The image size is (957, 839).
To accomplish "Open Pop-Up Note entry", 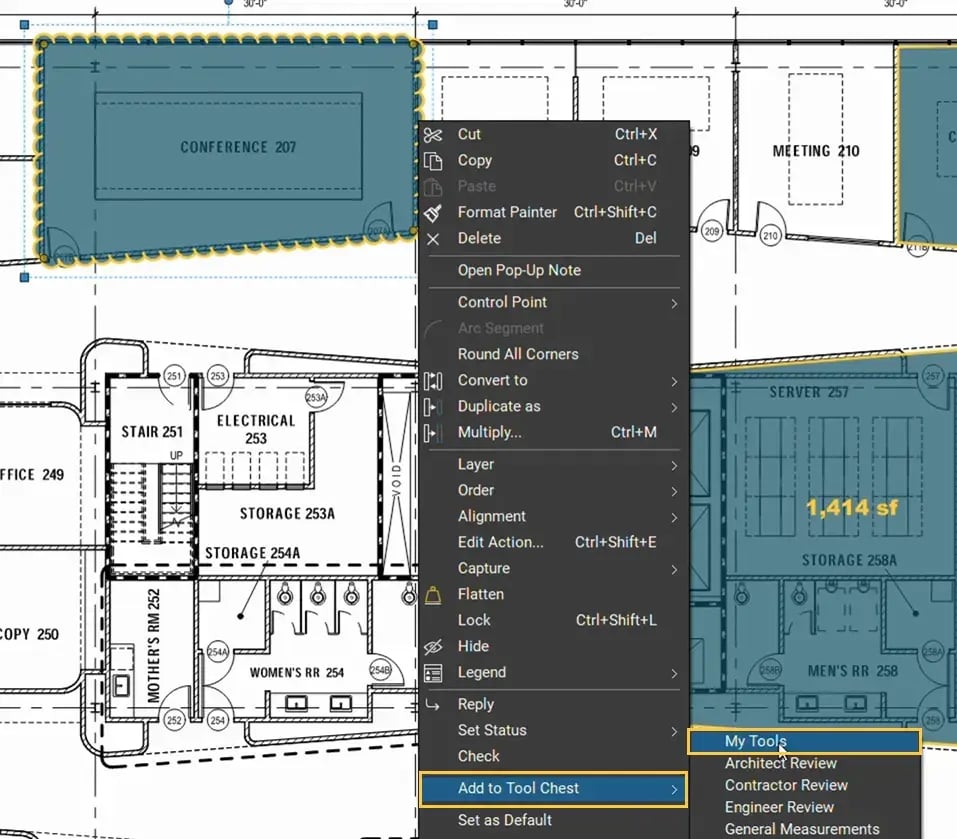I will (519, 270).
